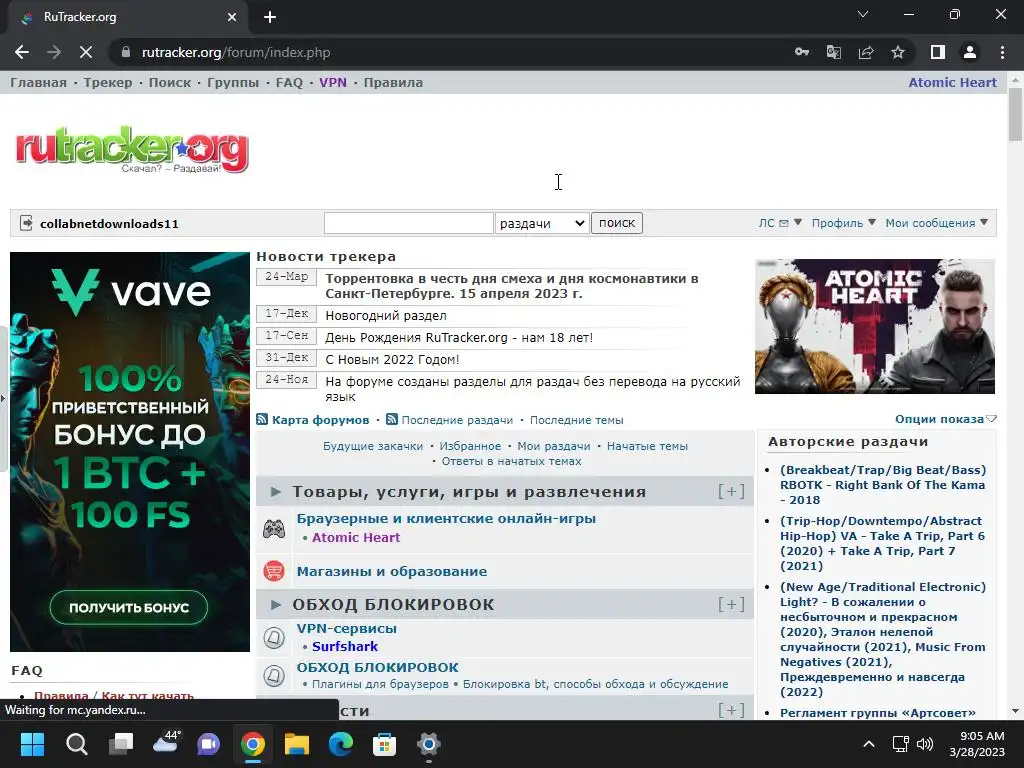Viewport: 1024px width, 768px height.
Task: Expand the Профиль dropdown menu
Action: [843, 223]
